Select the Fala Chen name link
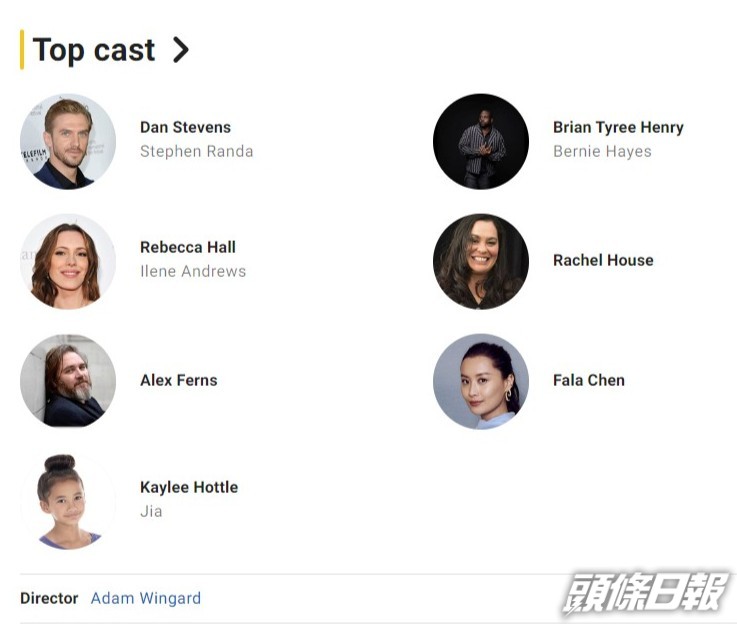Image resolution: width=737 pixels, height=624 pixels. click(x=589, y=380)
